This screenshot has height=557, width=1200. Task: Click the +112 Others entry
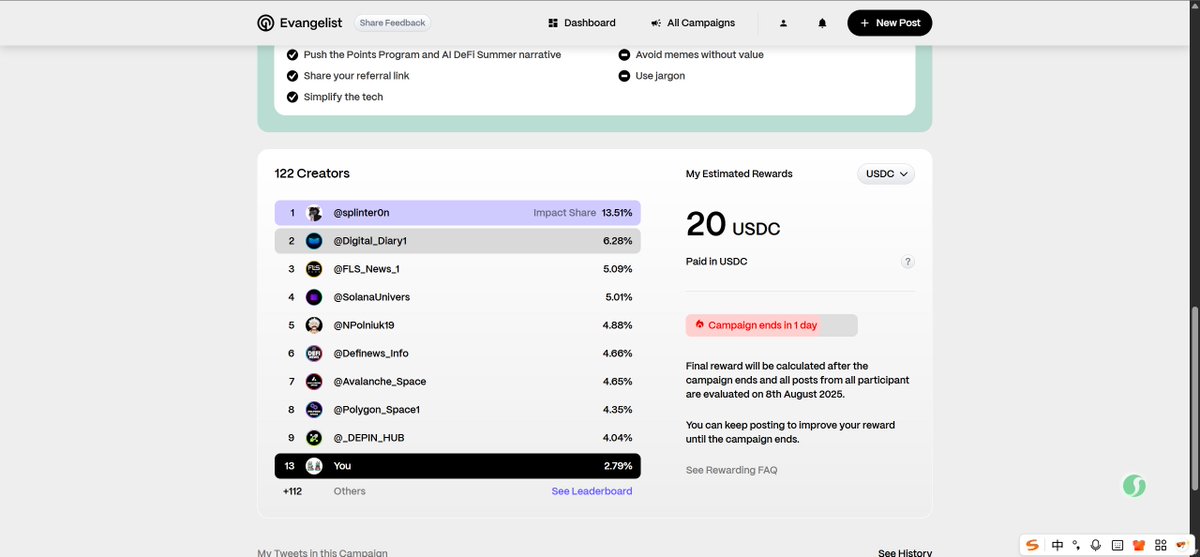tap(324, 491)
